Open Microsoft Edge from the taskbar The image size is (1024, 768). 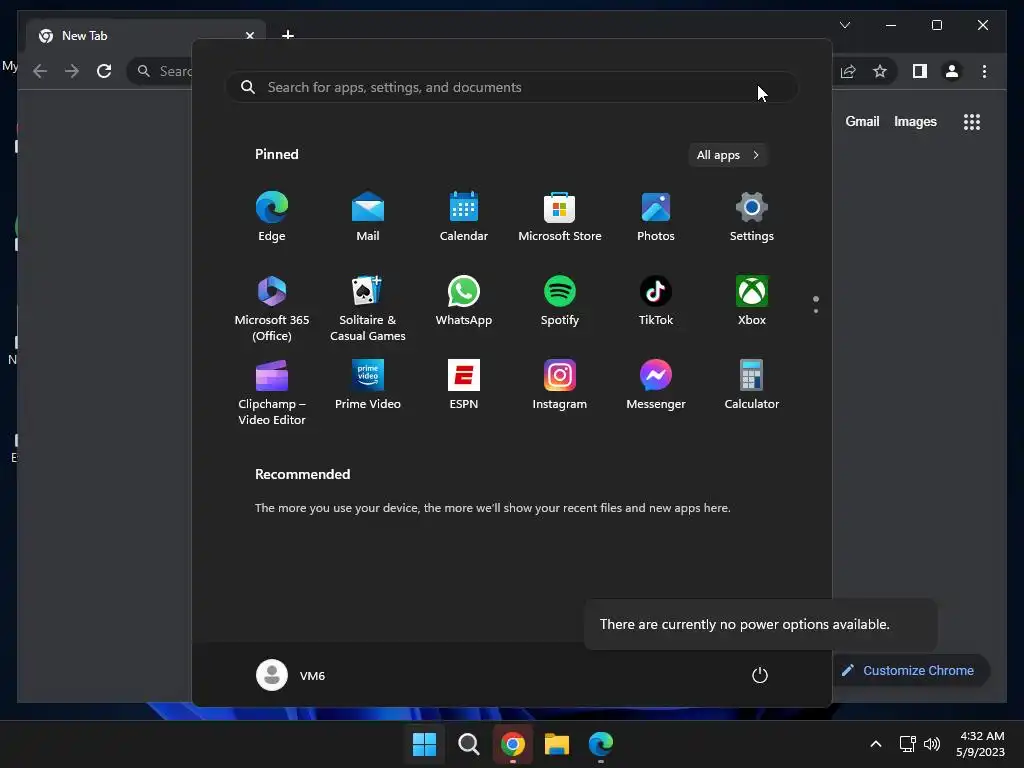click(x=601, y=744)
